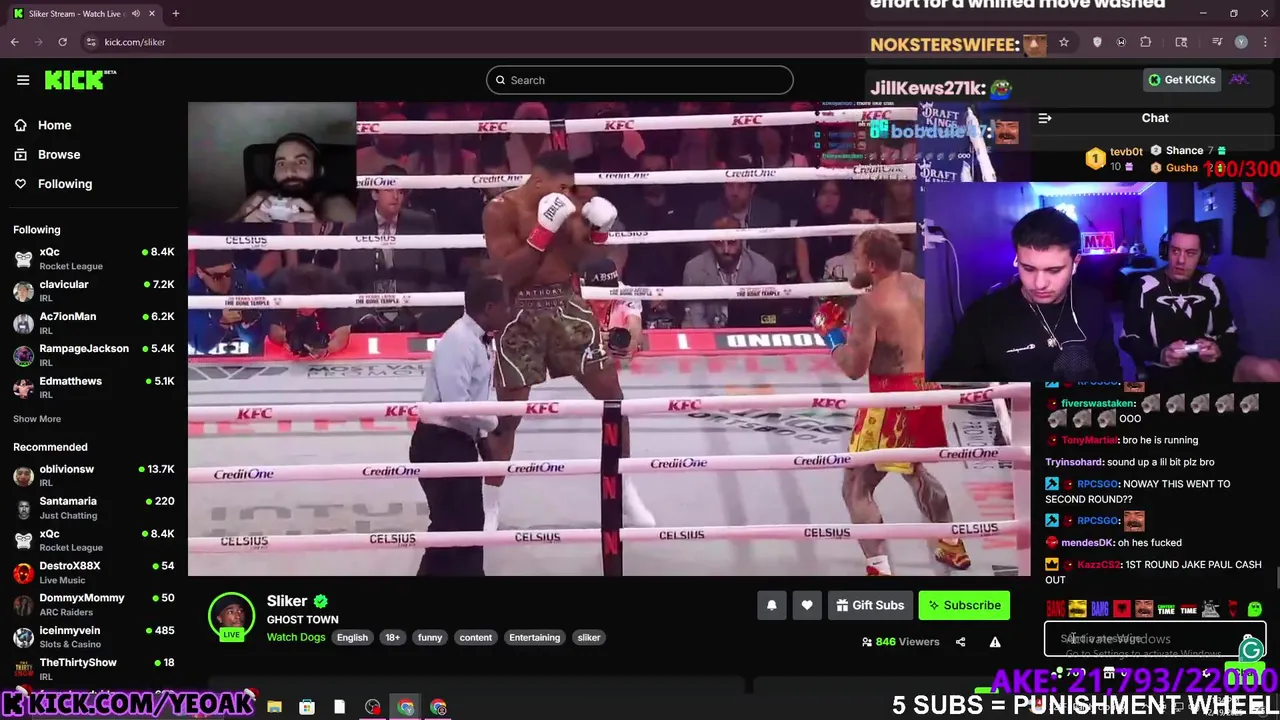Click the Kick search field
The image size is (1280, 720).
(x=640, y=80)
